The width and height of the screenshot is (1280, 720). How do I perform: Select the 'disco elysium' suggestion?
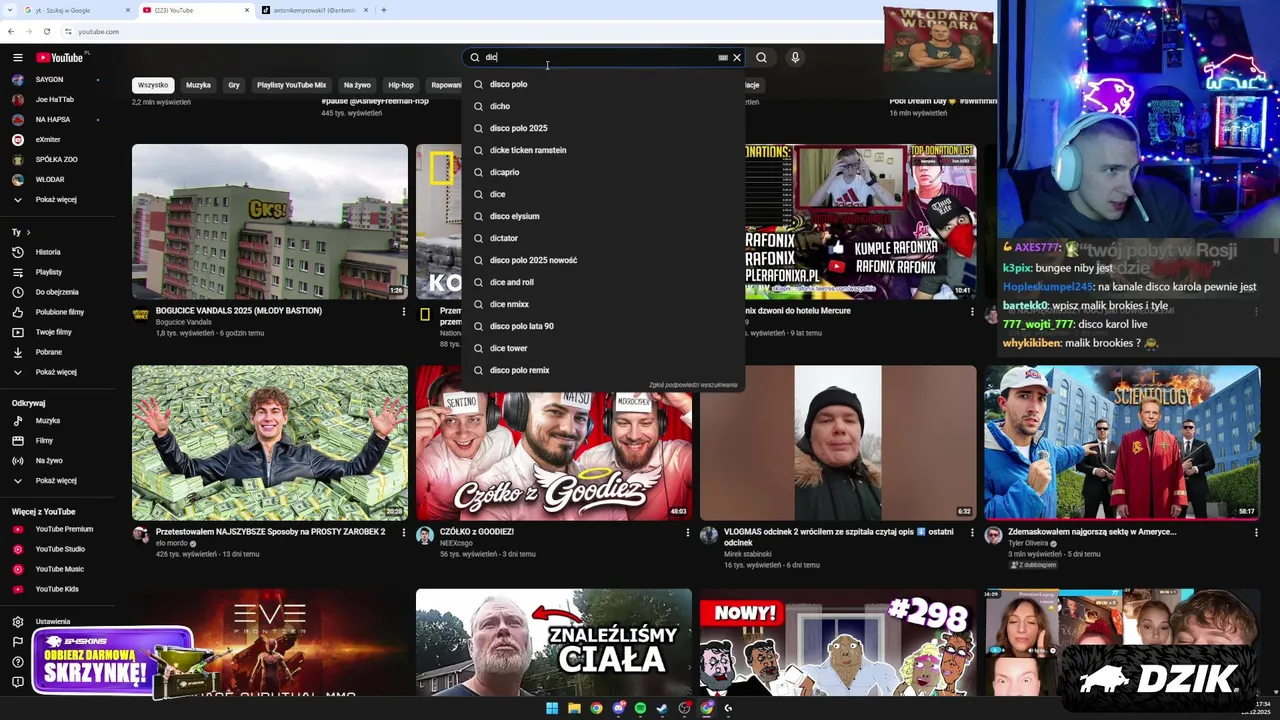[x=604, y=216]
